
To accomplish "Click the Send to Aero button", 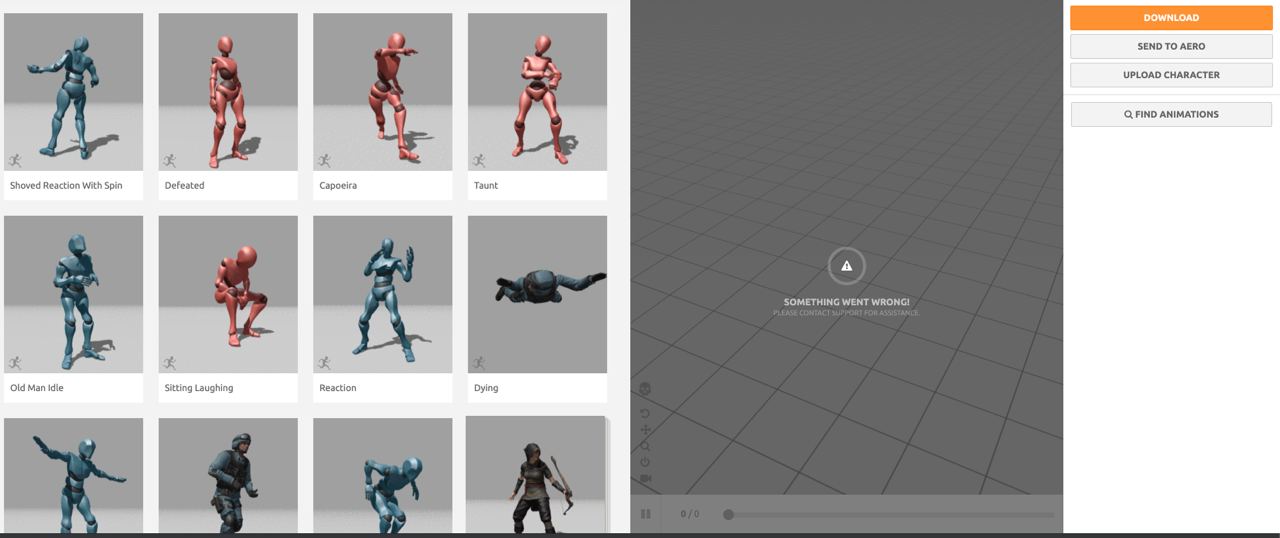I will click(x=1171, y=46).
